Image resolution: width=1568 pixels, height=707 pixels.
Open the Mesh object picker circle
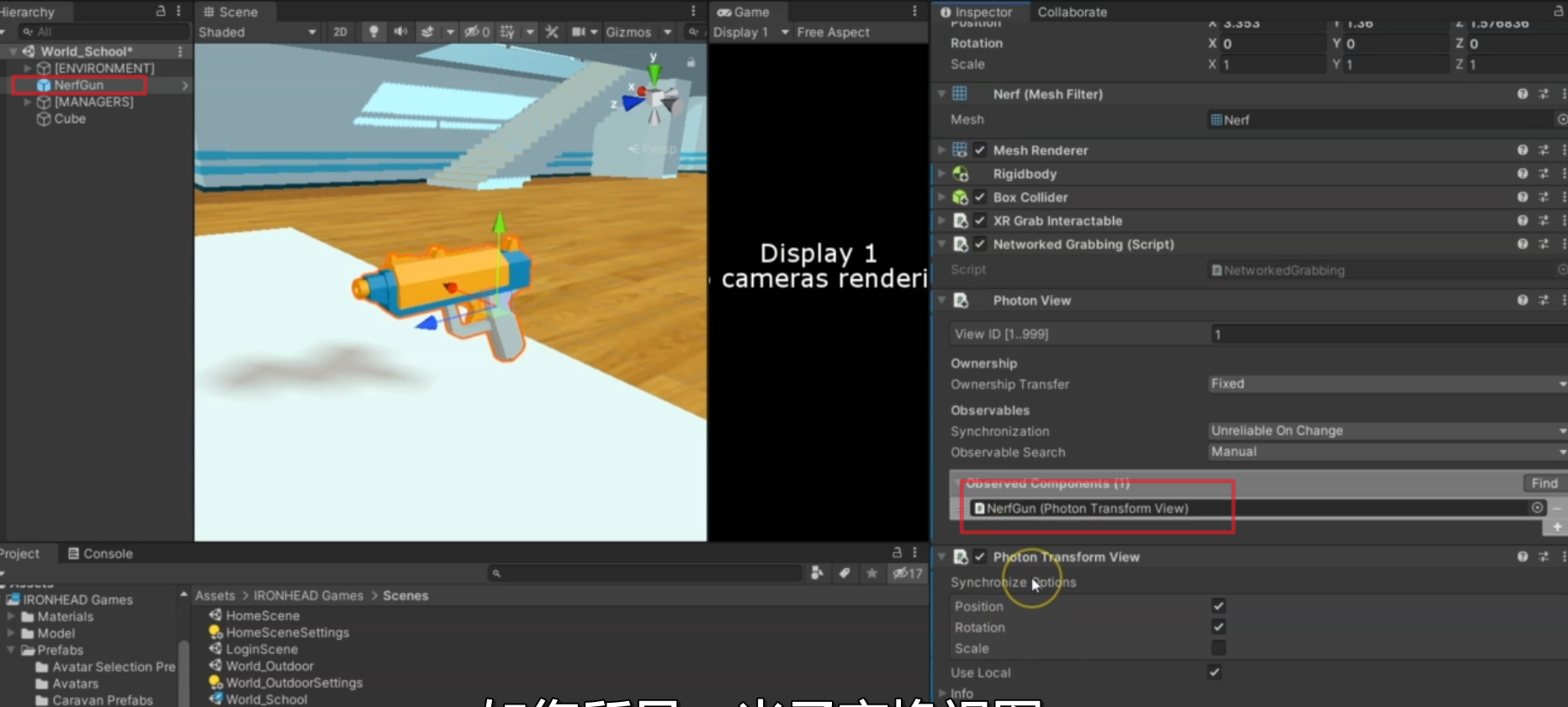pyautogui.click(x=1562, y=119)
